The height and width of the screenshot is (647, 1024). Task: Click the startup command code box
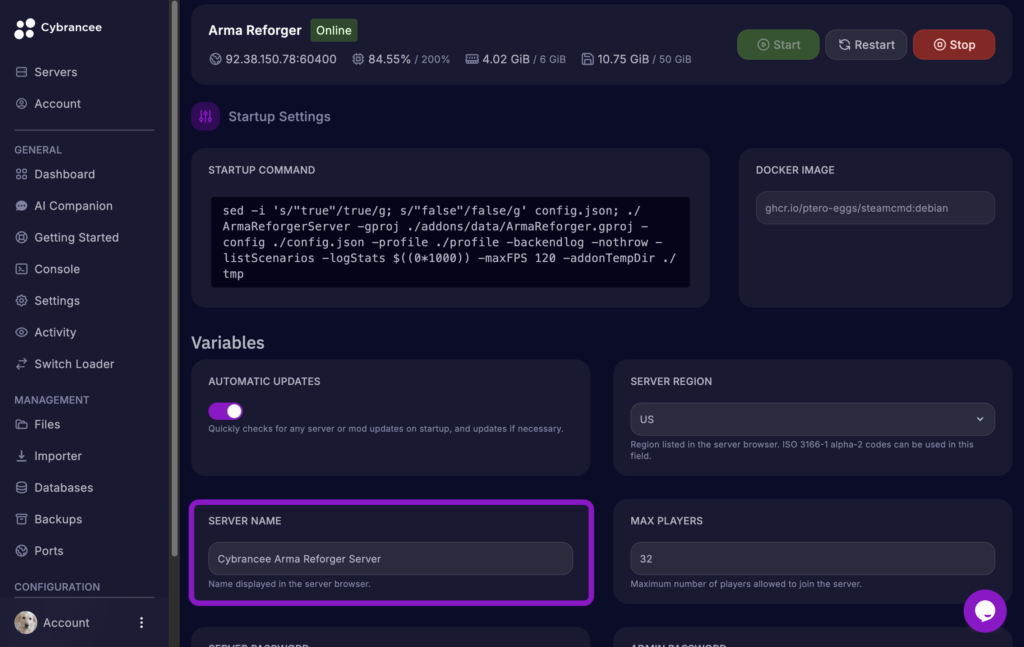pos(450,242)
